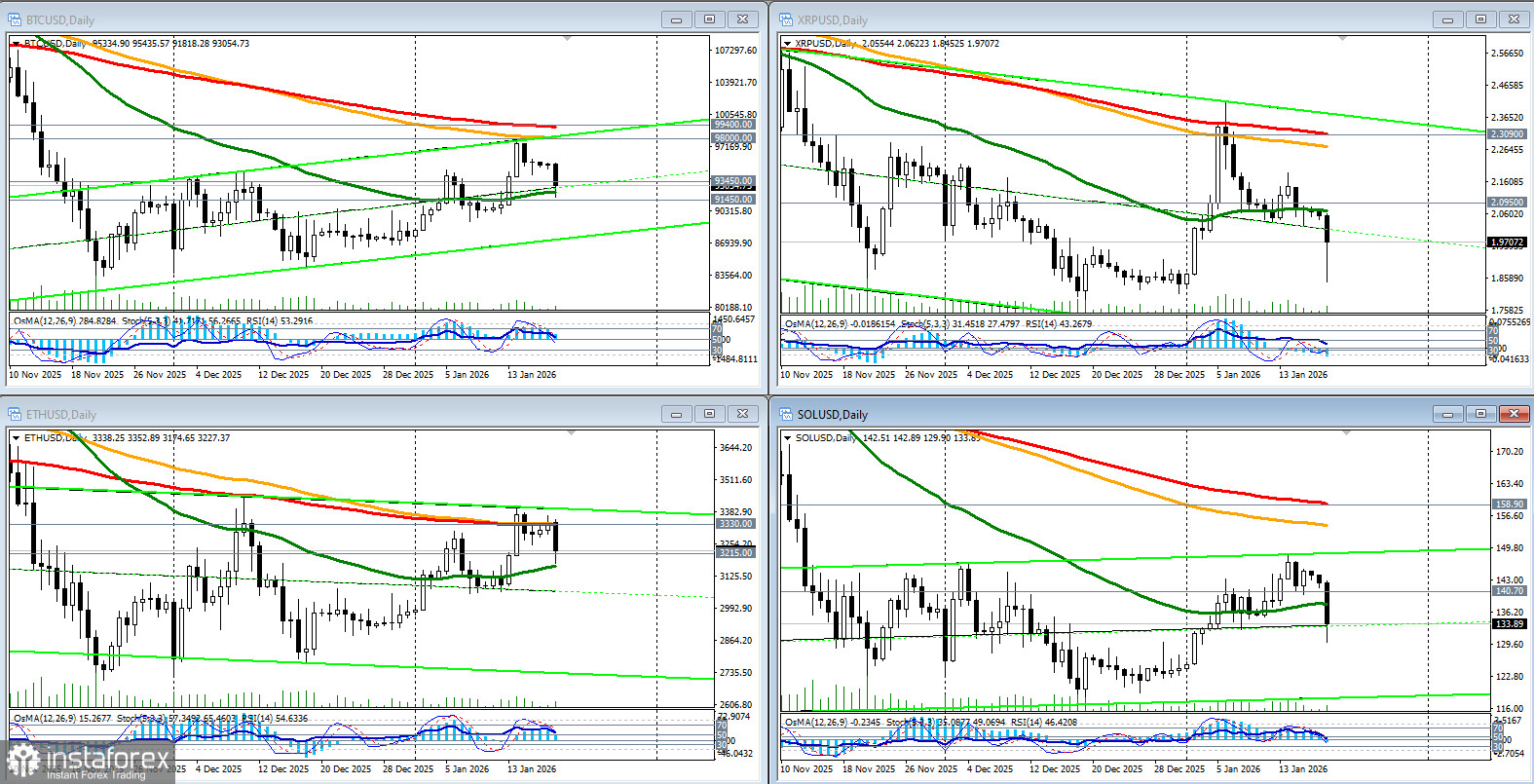Click the ETHUSD,Daily window title text
1534x784 pixels.
(61, 415)
